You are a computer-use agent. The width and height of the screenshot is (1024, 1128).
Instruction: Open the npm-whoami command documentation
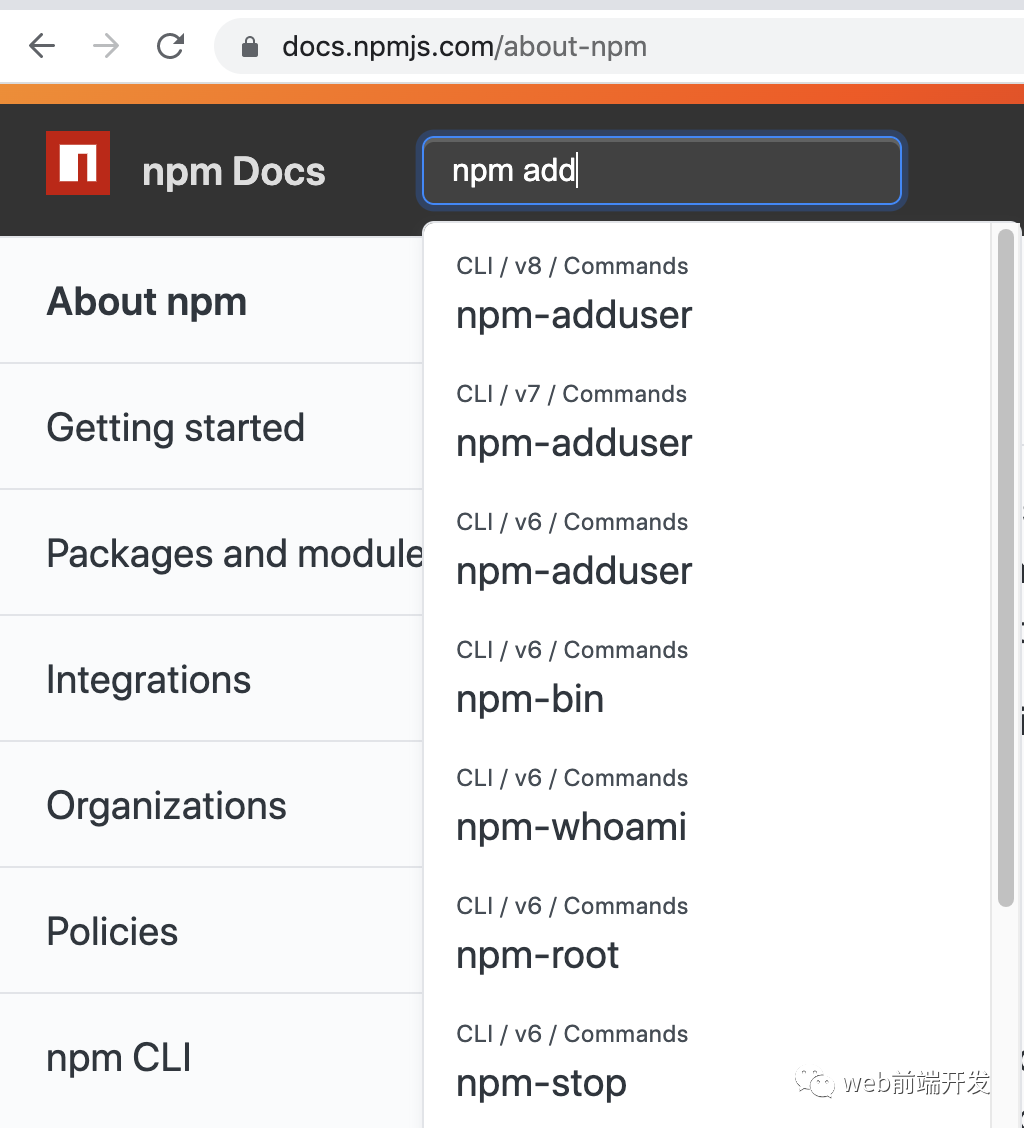pos(571,826)
